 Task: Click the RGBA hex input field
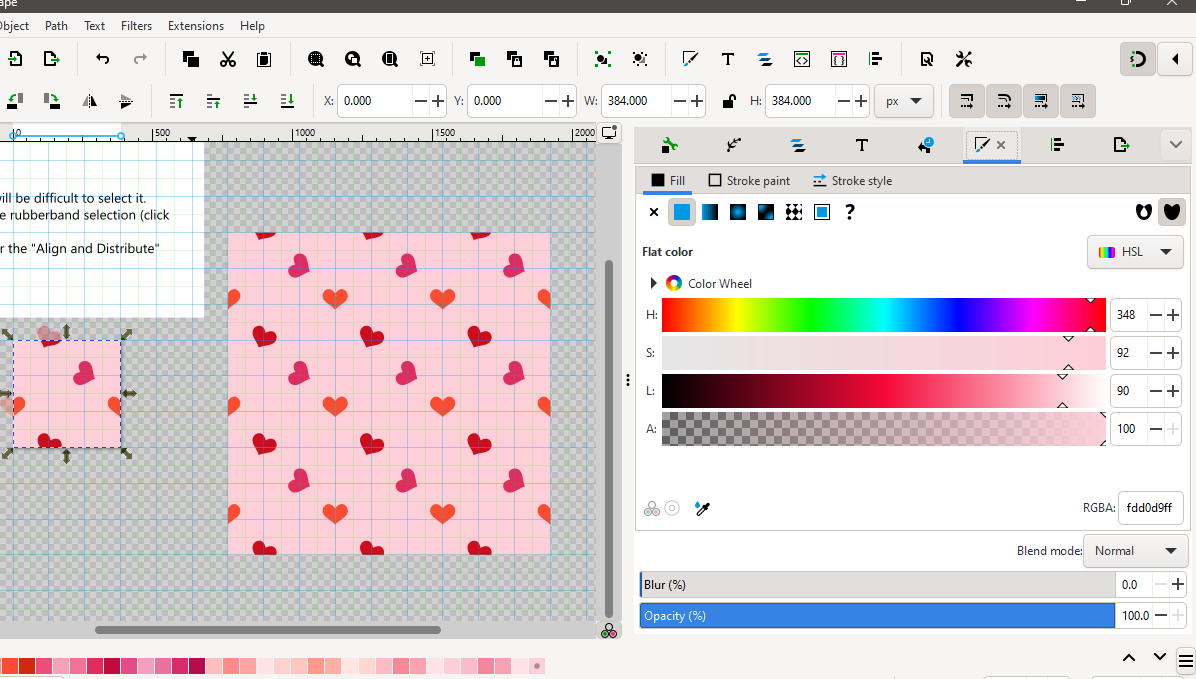[1150, 508]
